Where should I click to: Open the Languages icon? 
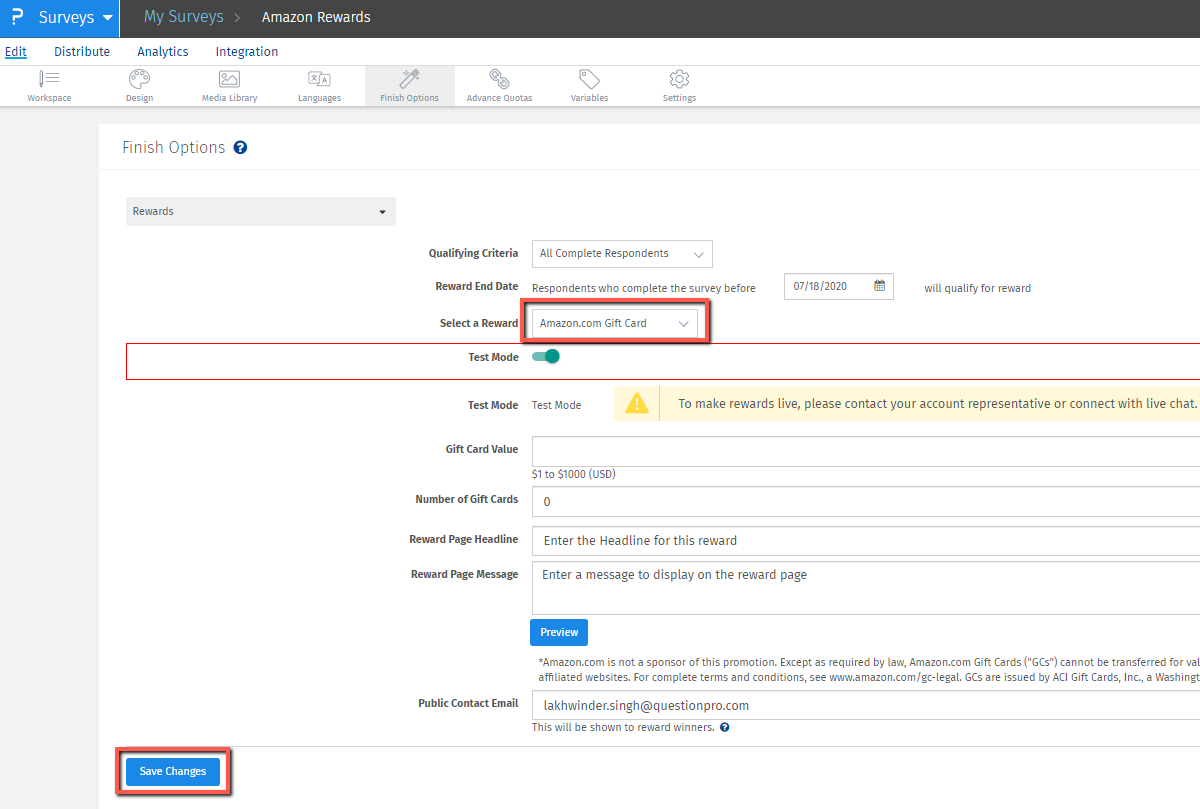tap(319, 79)
